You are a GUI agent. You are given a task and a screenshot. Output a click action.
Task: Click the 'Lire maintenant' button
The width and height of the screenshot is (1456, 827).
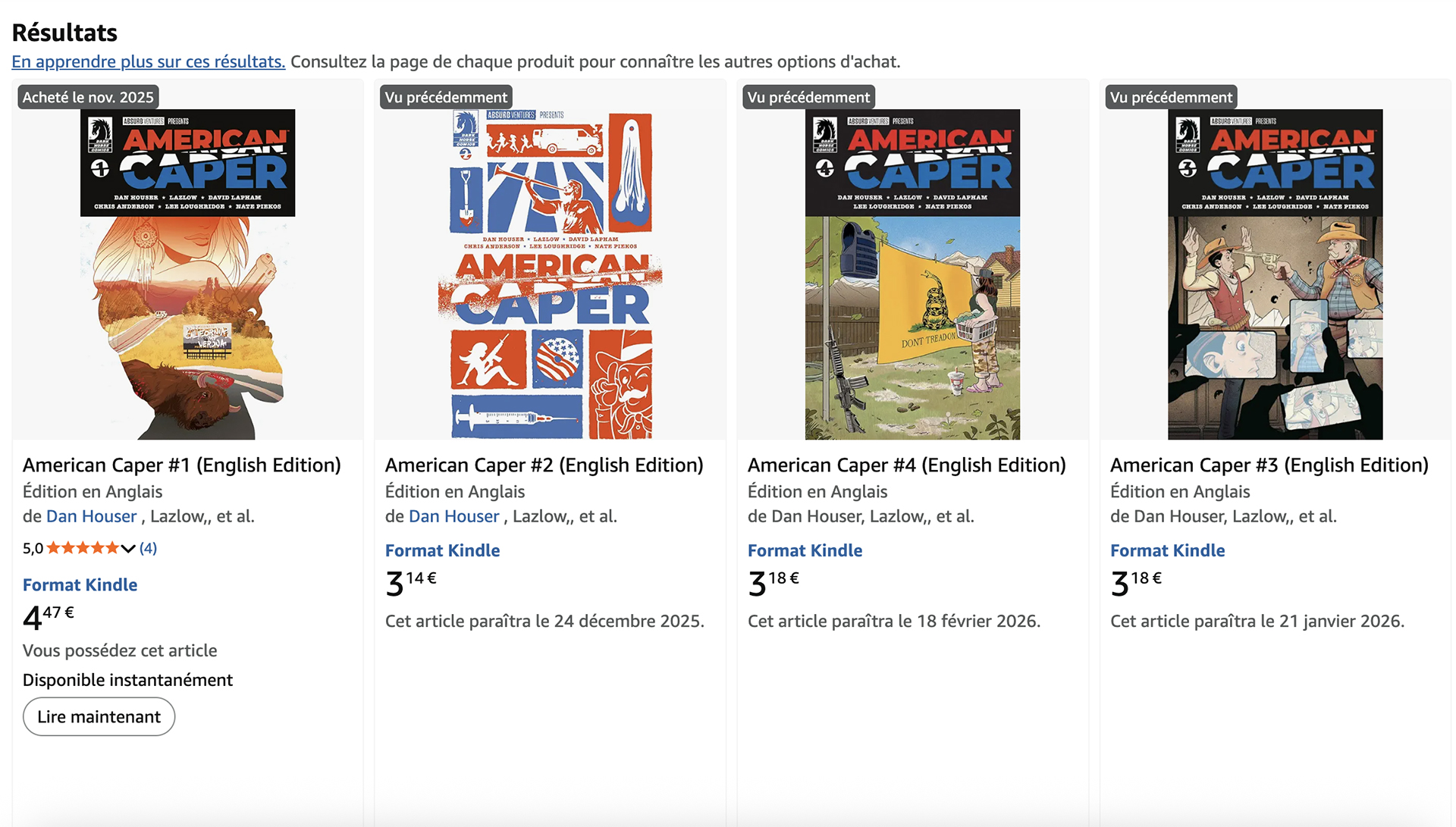pos(99,716)
